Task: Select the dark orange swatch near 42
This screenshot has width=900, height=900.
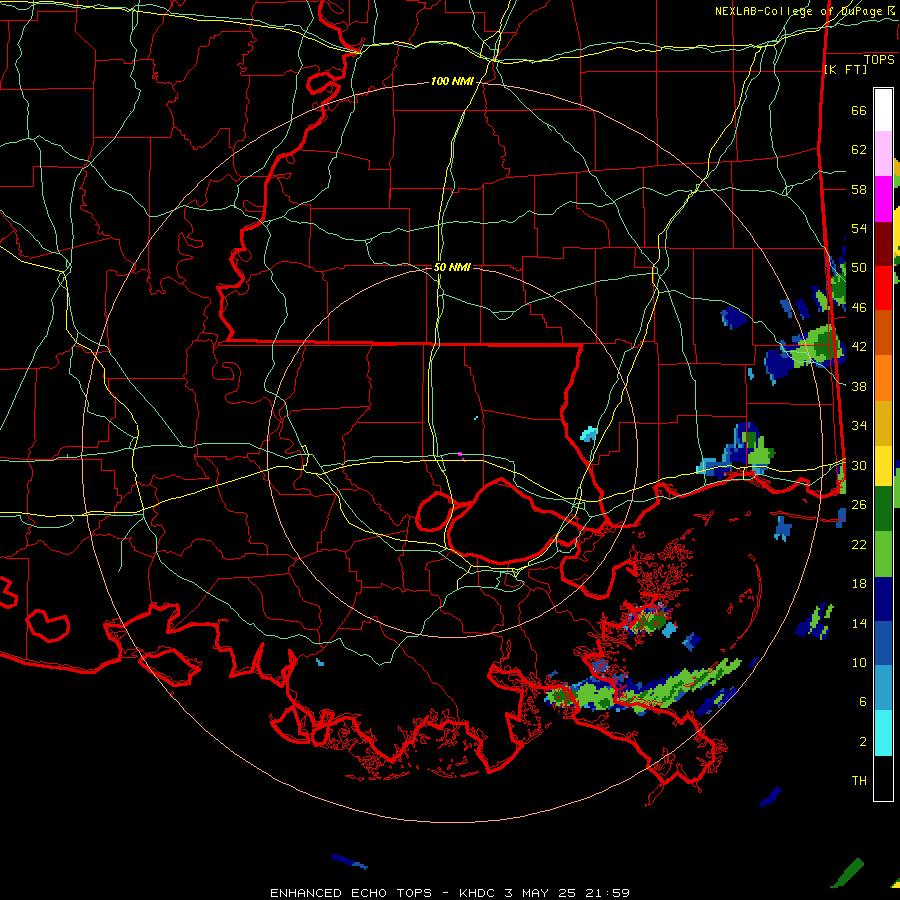Action: point(883,333)
